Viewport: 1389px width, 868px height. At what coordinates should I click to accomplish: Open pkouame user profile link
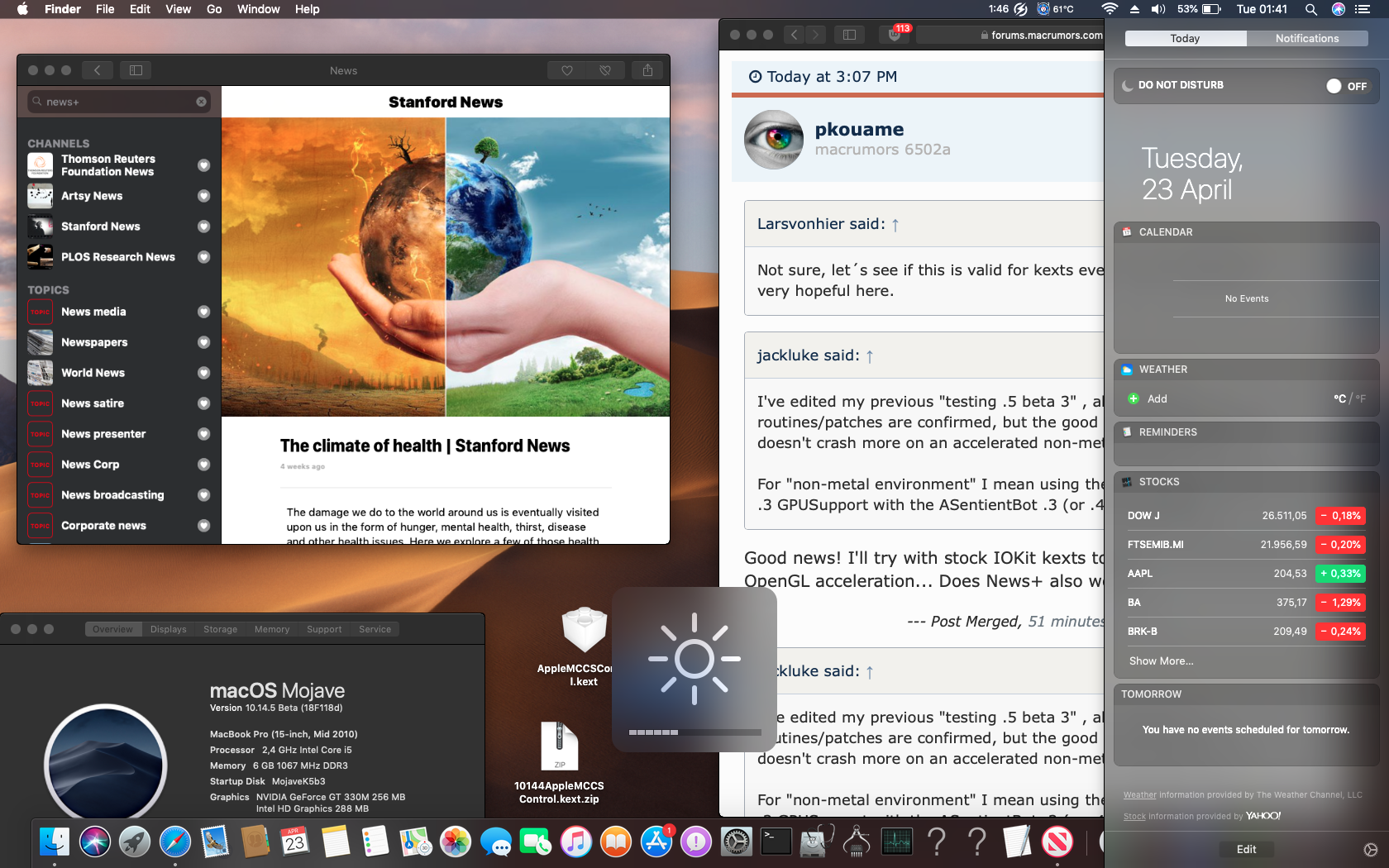click(x=859, y=129)
